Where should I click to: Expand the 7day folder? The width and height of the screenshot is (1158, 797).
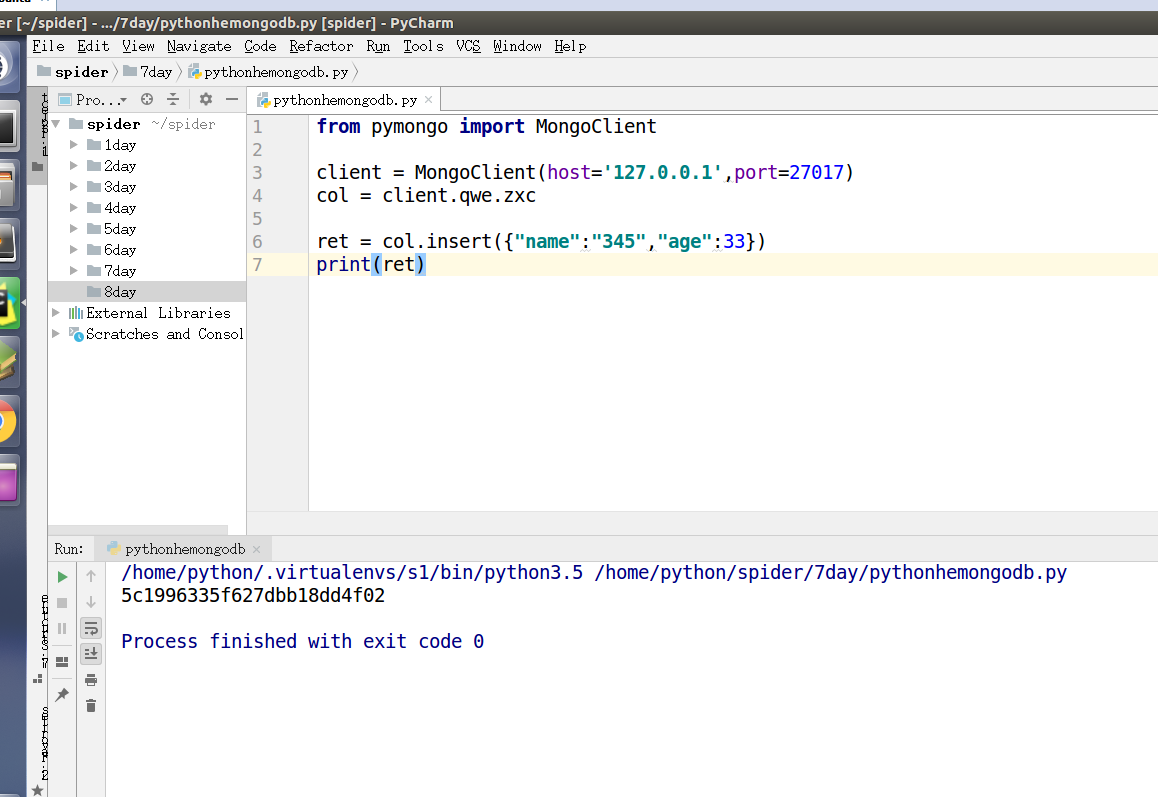point(74,270)
